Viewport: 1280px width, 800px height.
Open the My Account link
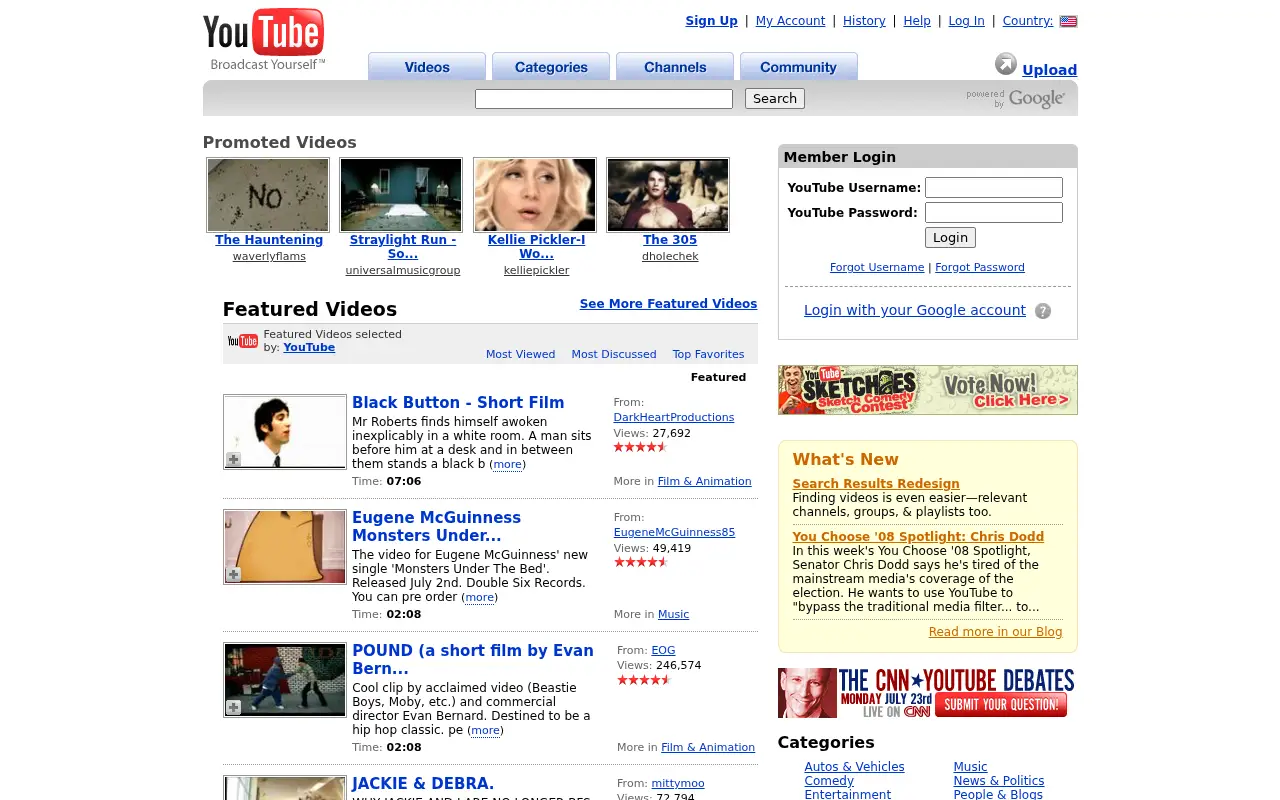pyautogui.click(x=790, y=21)
